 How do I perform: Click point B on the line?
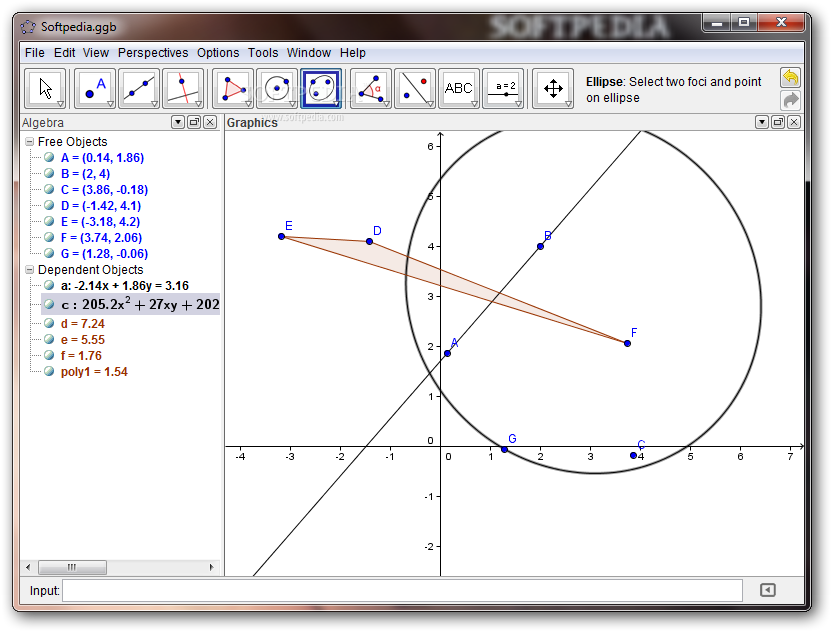[540, 246]
